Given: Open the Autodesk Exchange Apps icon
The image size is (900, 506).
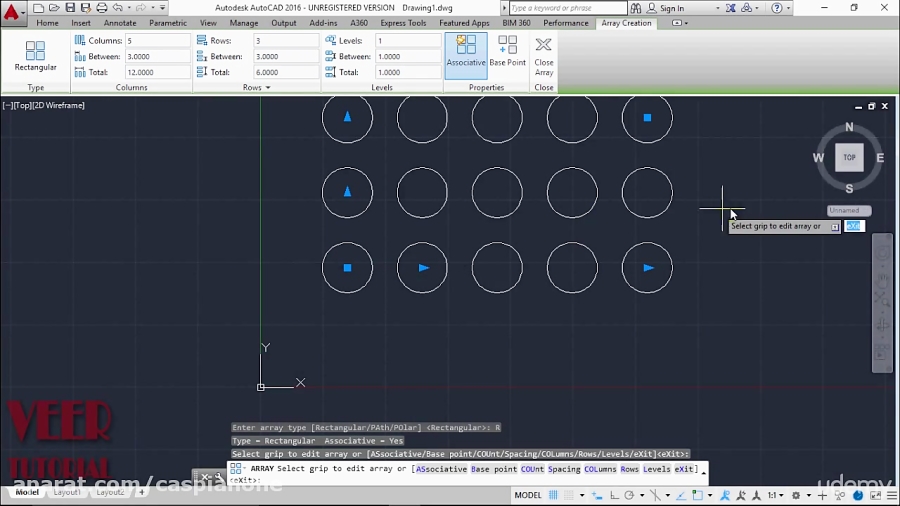Looking at the screenshot, I should tap(731, 8).
